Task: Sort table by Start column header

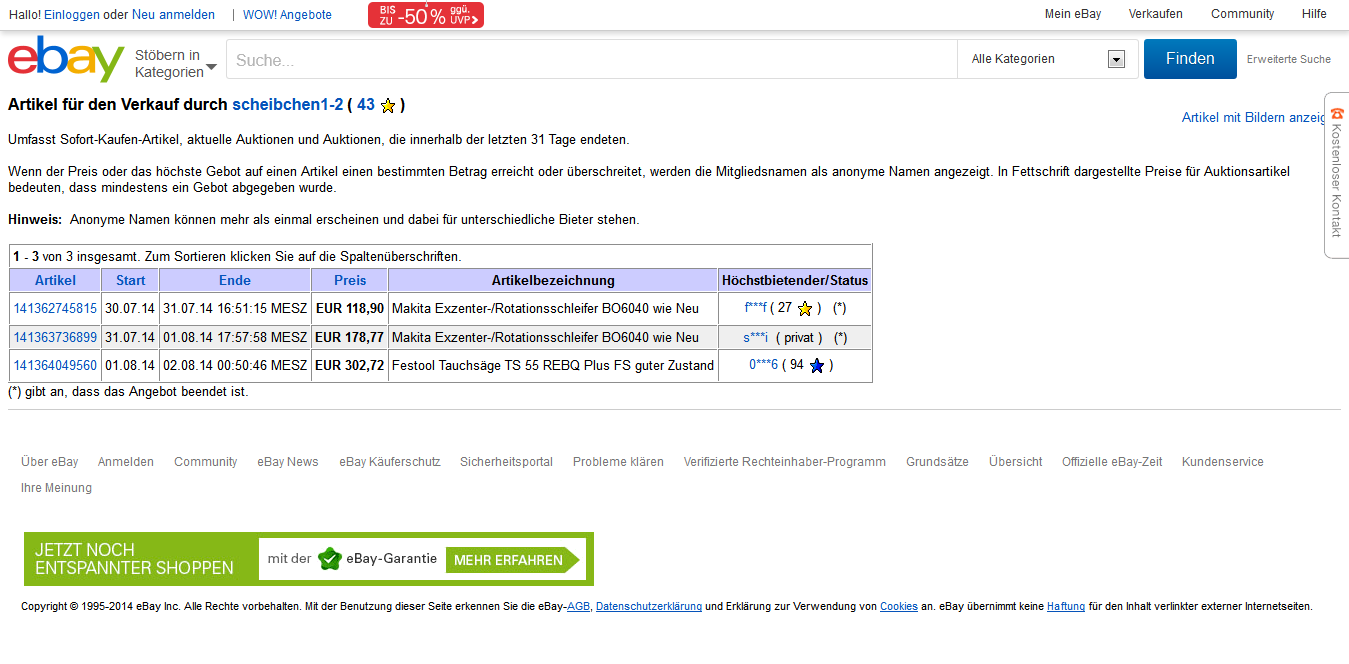Action: coord(130,280)
